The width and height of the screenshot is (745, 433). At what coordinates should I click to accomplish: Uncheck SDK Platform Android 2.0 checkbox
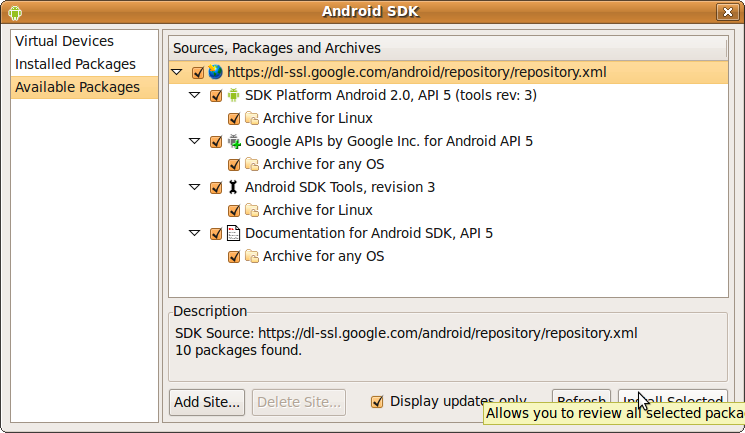[x=216, y=96]
